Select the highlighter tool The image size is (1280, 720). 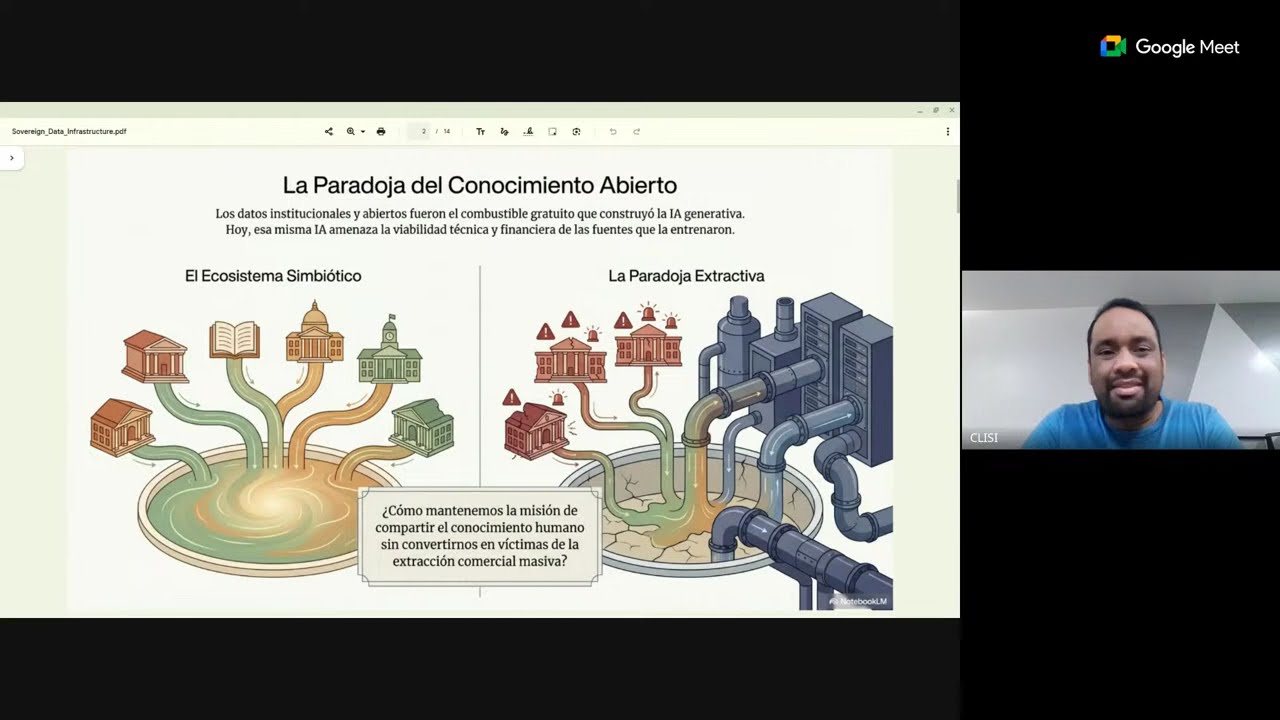pyautogui.click(x=528, y=131)
